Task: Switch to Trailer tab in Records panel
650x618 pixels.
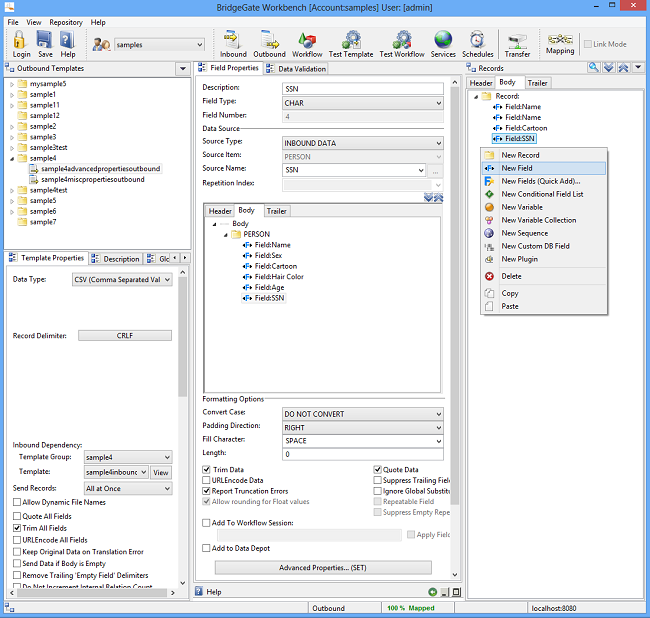Action: click(538, 83)
